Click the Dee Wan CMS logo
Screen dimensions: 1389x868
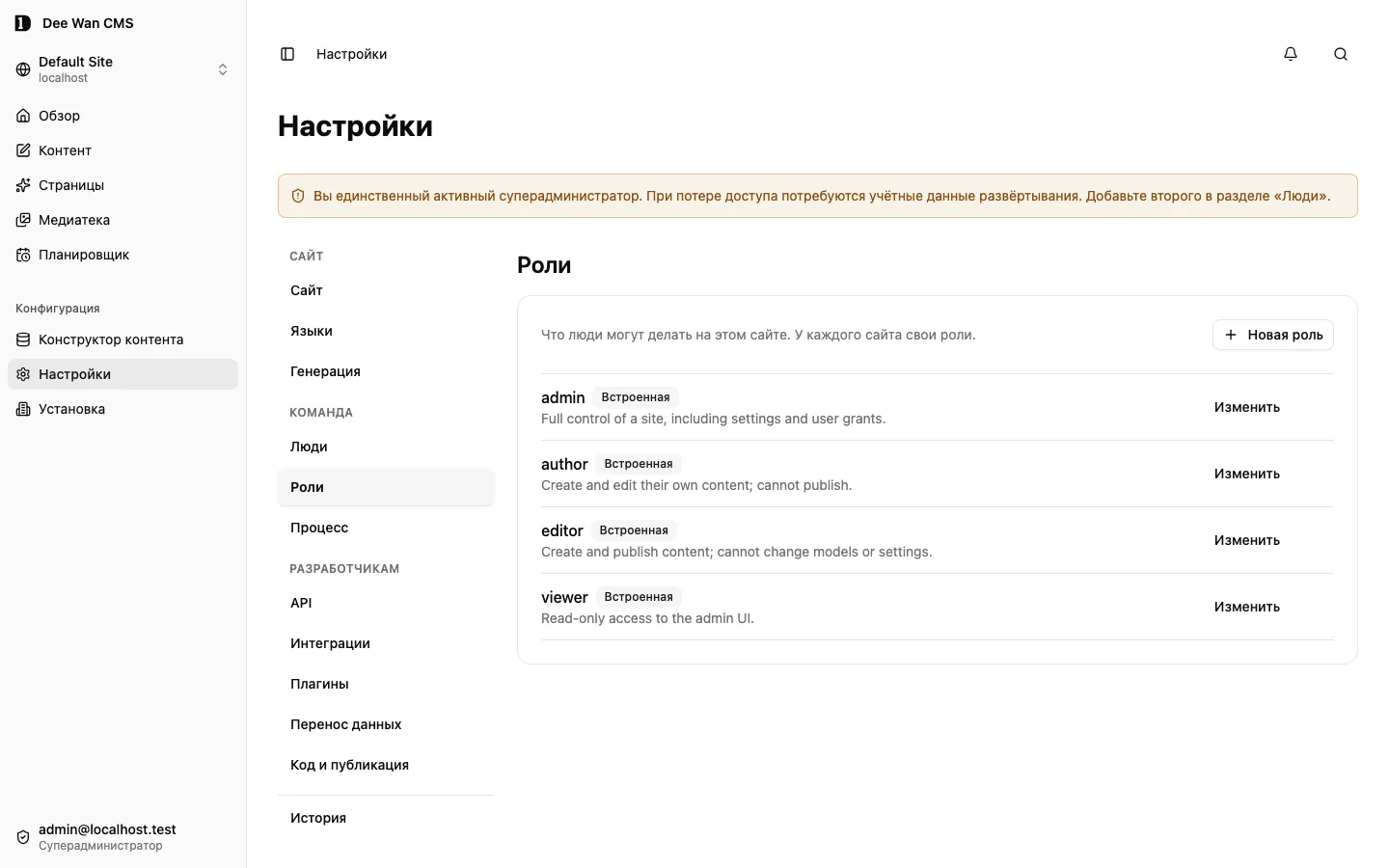point(23,23)
